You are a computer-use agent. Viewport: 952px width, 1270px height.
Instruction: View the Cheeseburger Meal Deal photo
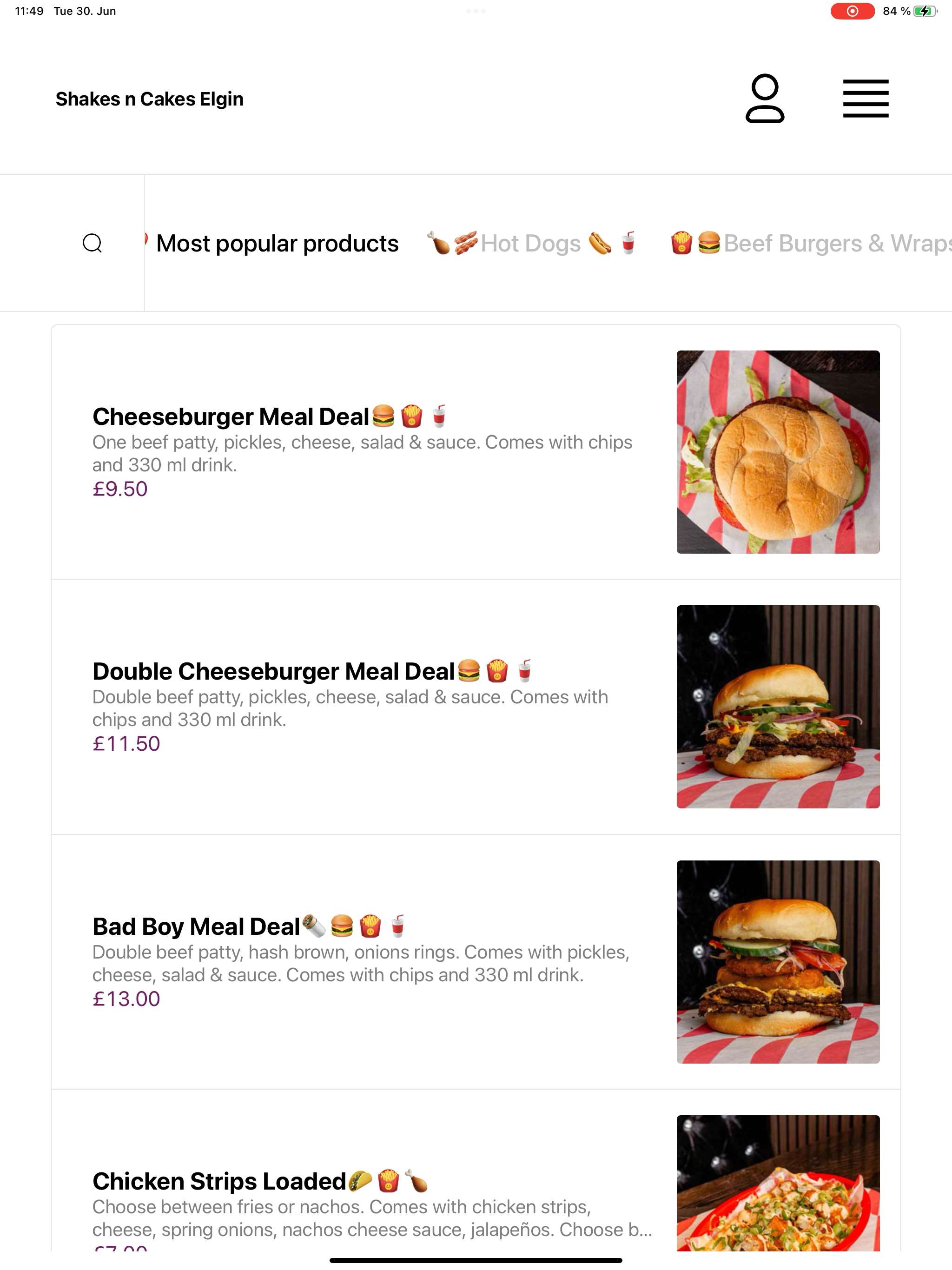point(778,452)
